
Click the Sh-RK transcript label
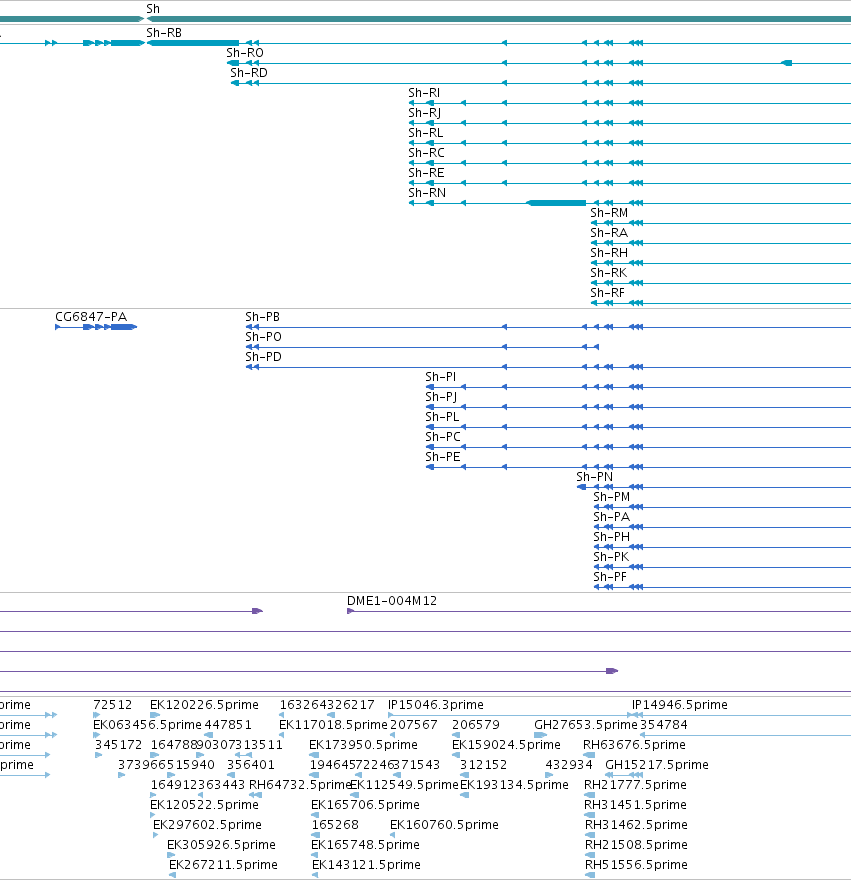608,273
